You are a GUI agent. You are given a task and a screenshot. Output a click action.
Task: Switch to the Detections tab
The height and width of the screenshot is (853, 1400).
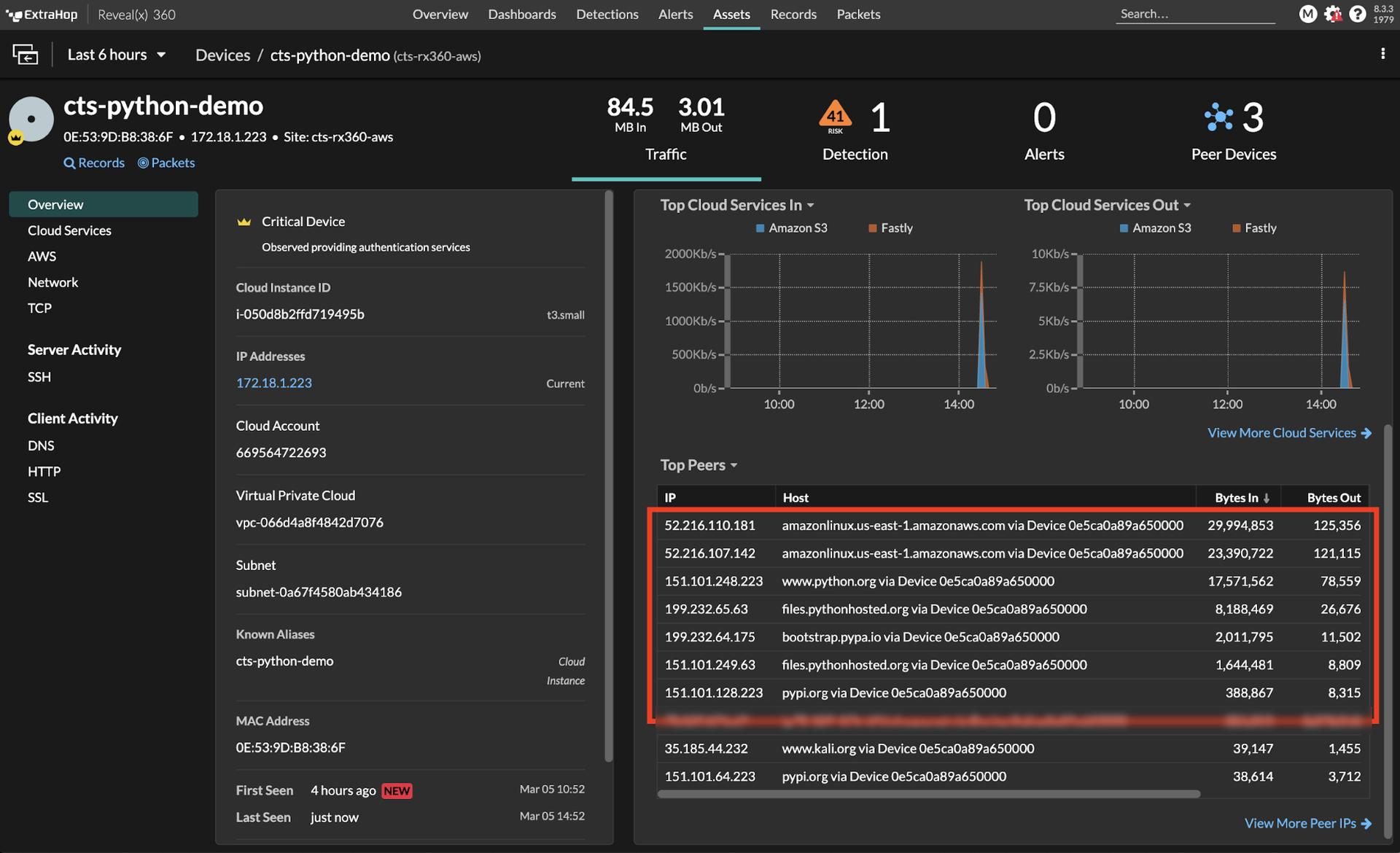pyautogui.click(x=607, y=15)
